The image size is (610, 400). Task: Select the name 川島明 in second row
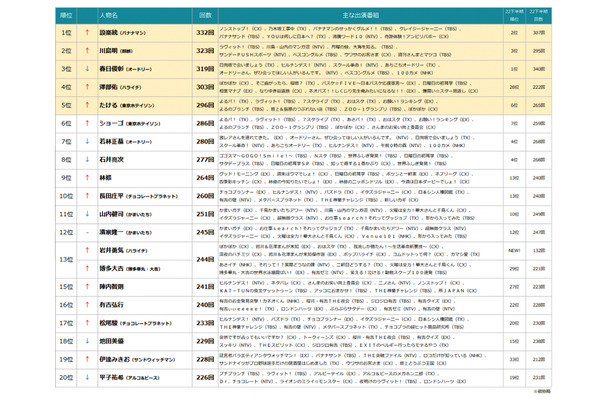click(x=110, y=51)
